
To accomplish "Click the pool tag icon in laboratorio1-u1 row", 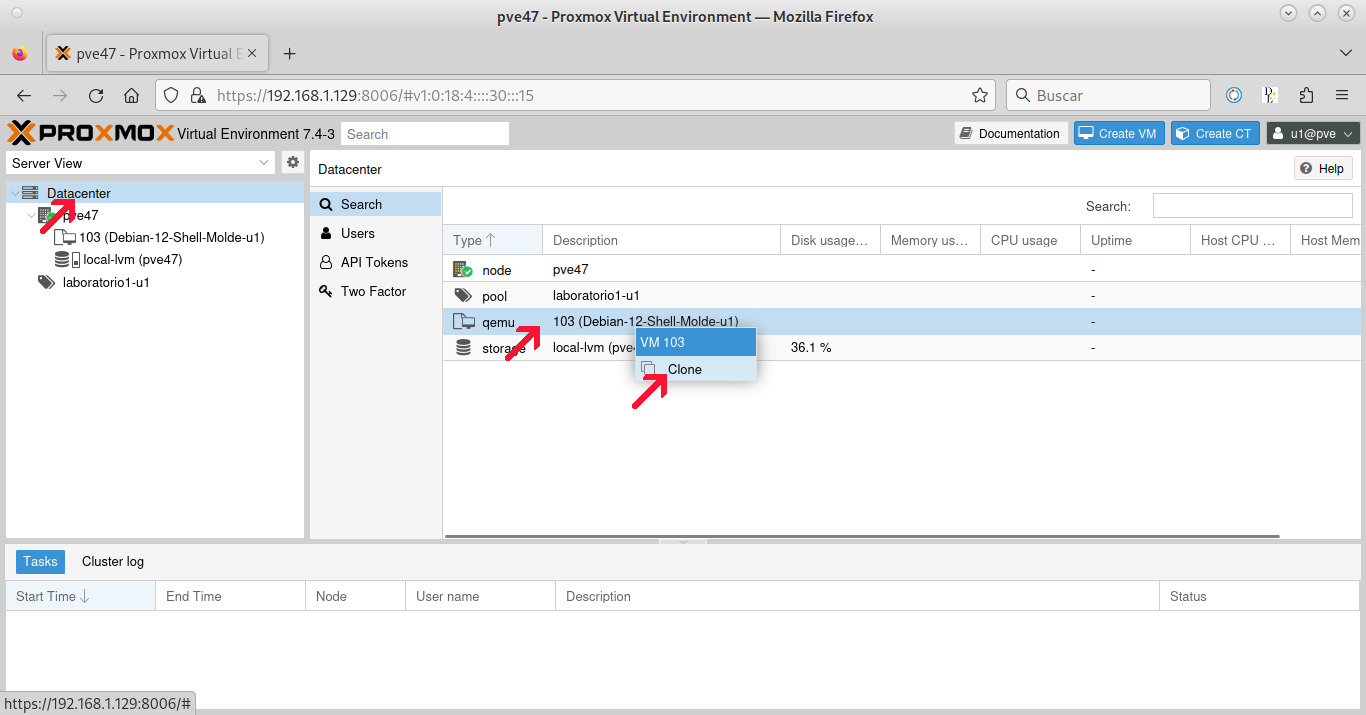I will coord(462,296).
